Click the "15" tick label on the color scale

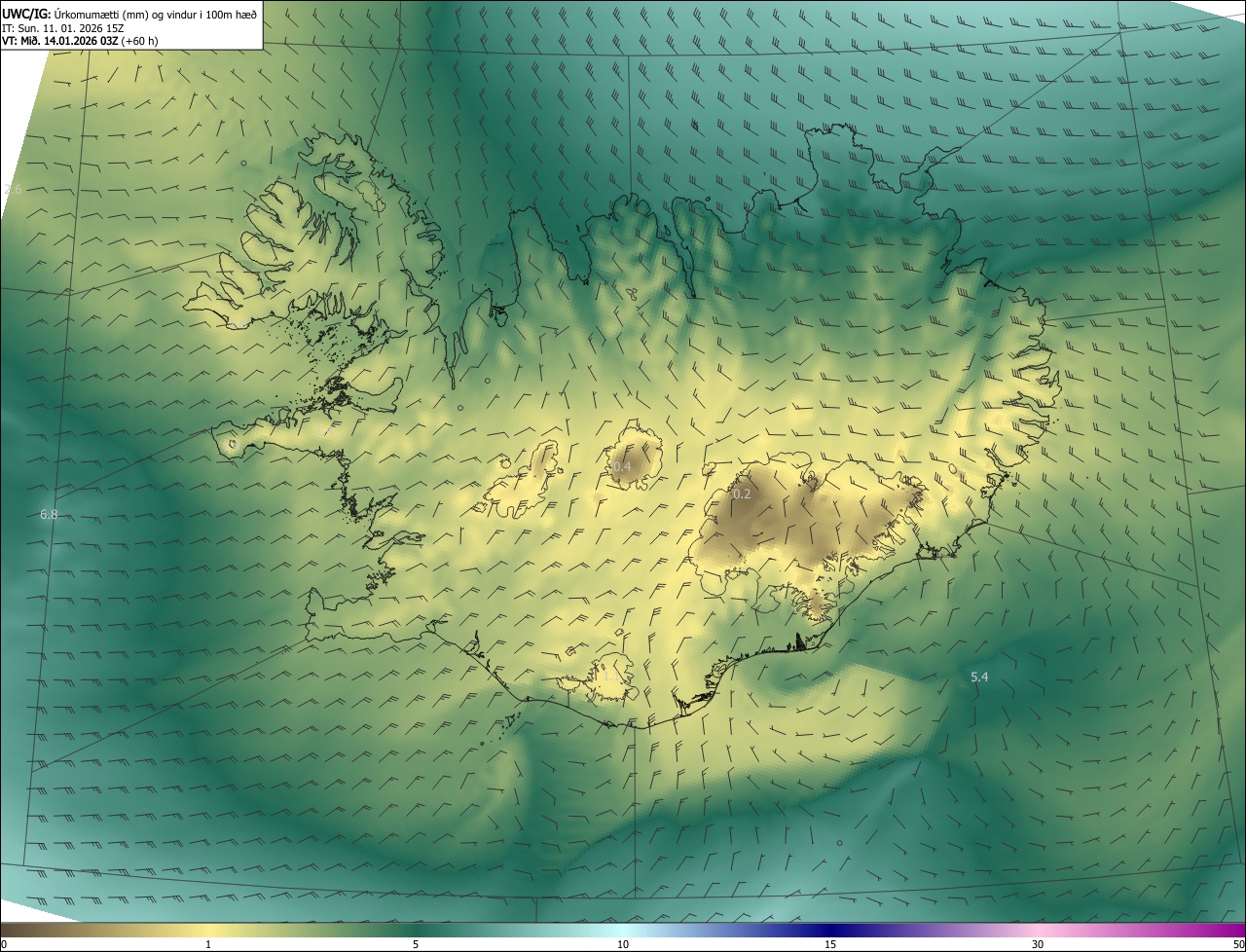830,945
